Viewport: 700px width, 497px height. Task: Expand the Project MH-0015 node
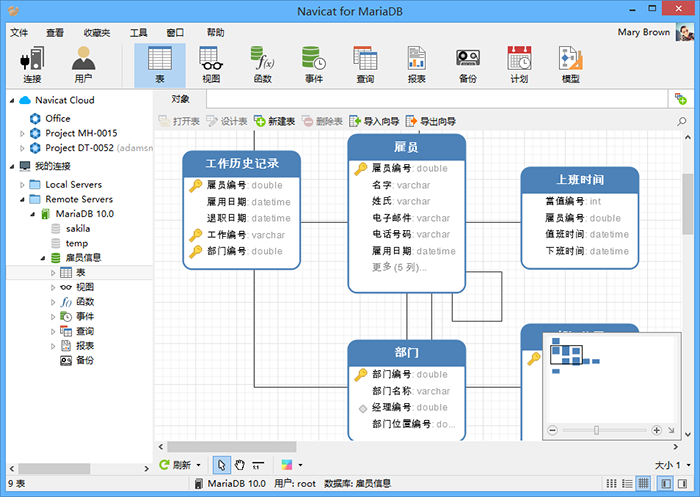(x=22, y=134)
